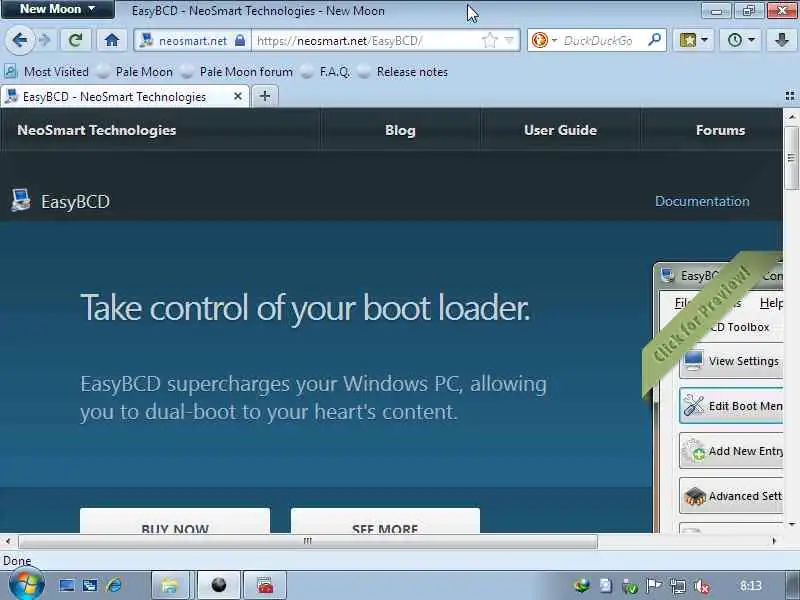
Task: Click the SEE MORE button
Action: (x=385, y=520)
